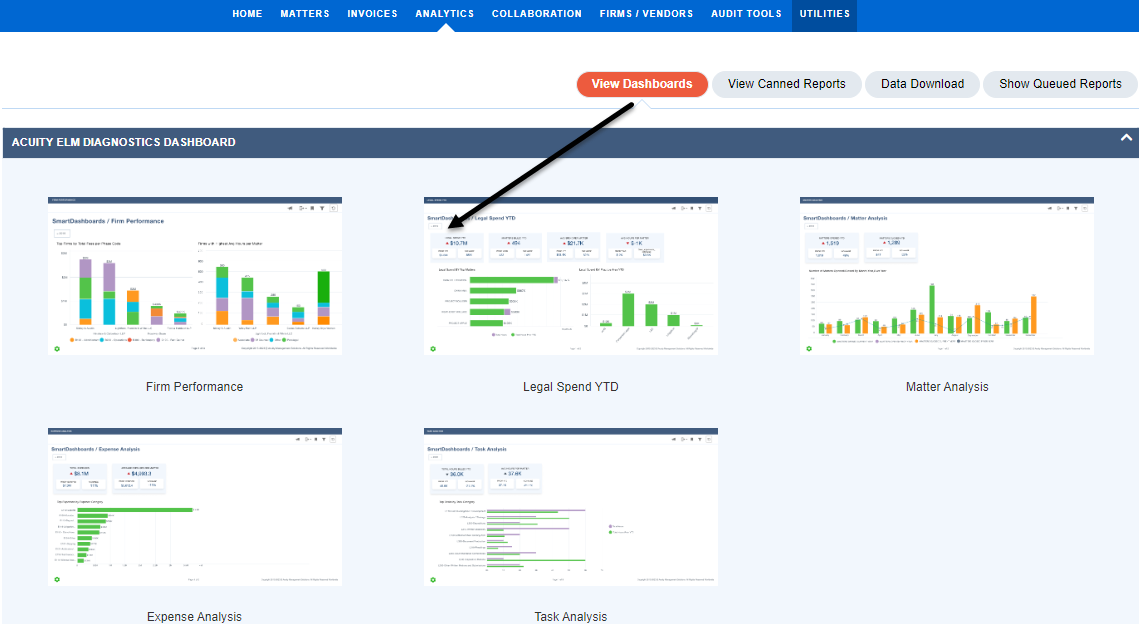Open the AUDIT TOOLS menu

(x=745, y=13)
